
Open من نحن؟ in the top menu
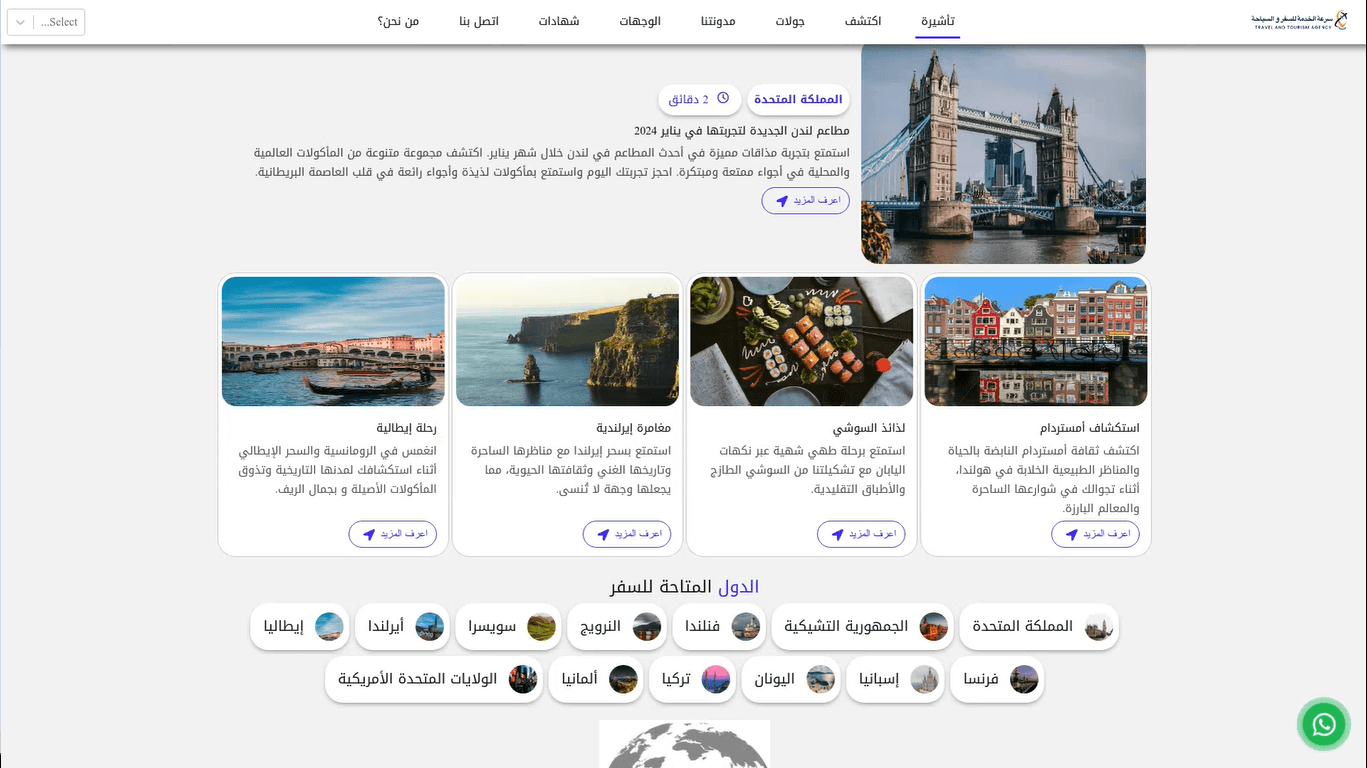(398, 21)
